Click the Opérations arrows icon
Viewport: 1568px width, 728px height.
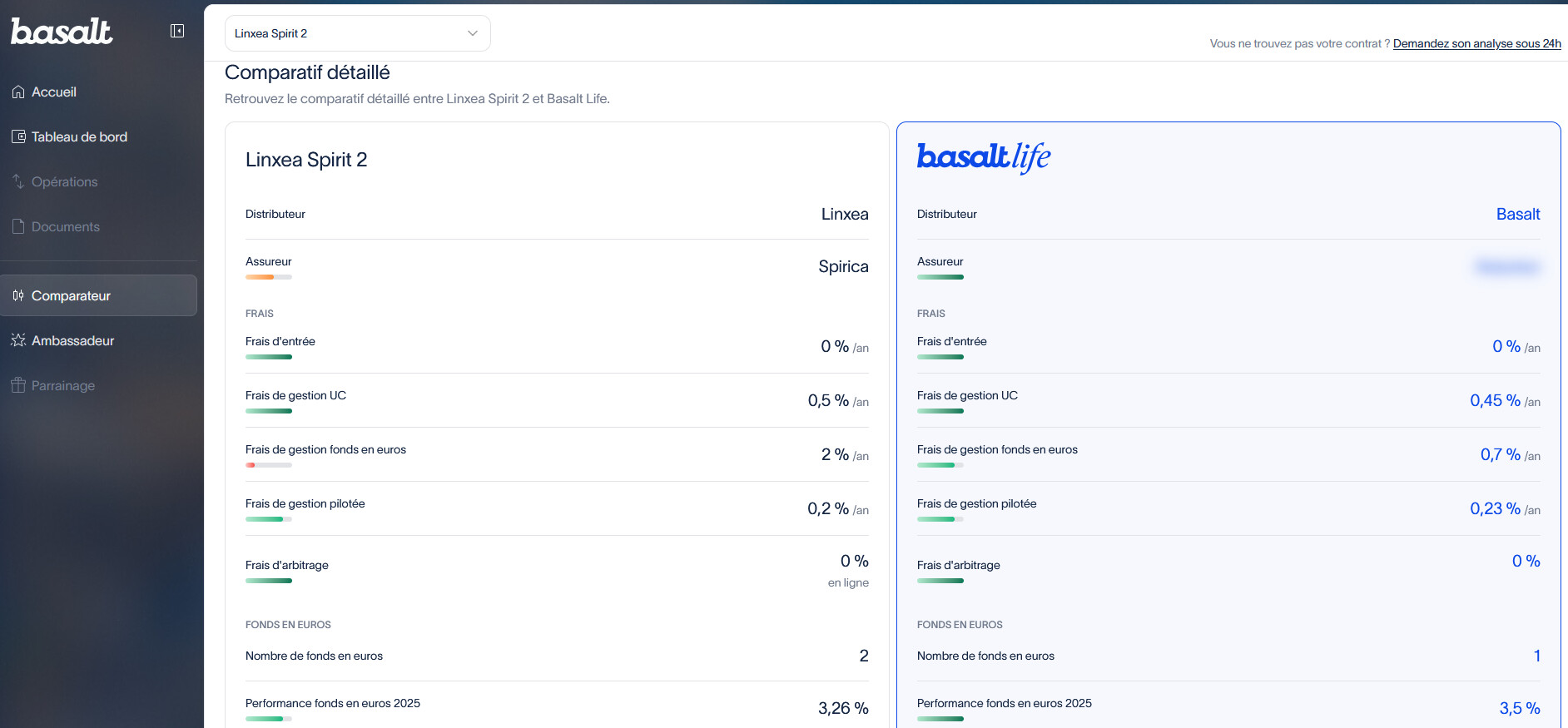tap(18, 181)
